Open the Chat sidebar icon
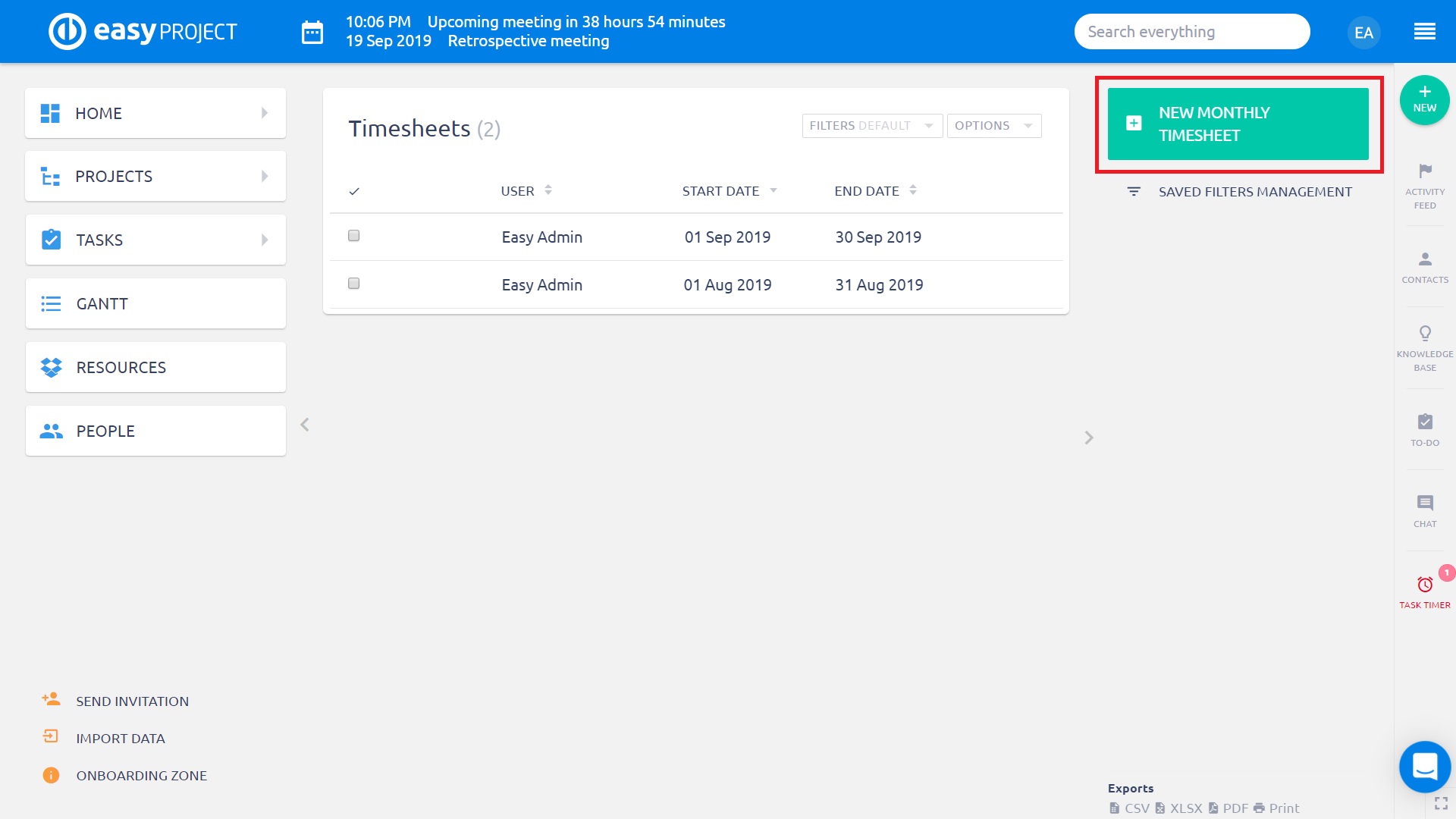1456x819 pixels. point(1425,503)
